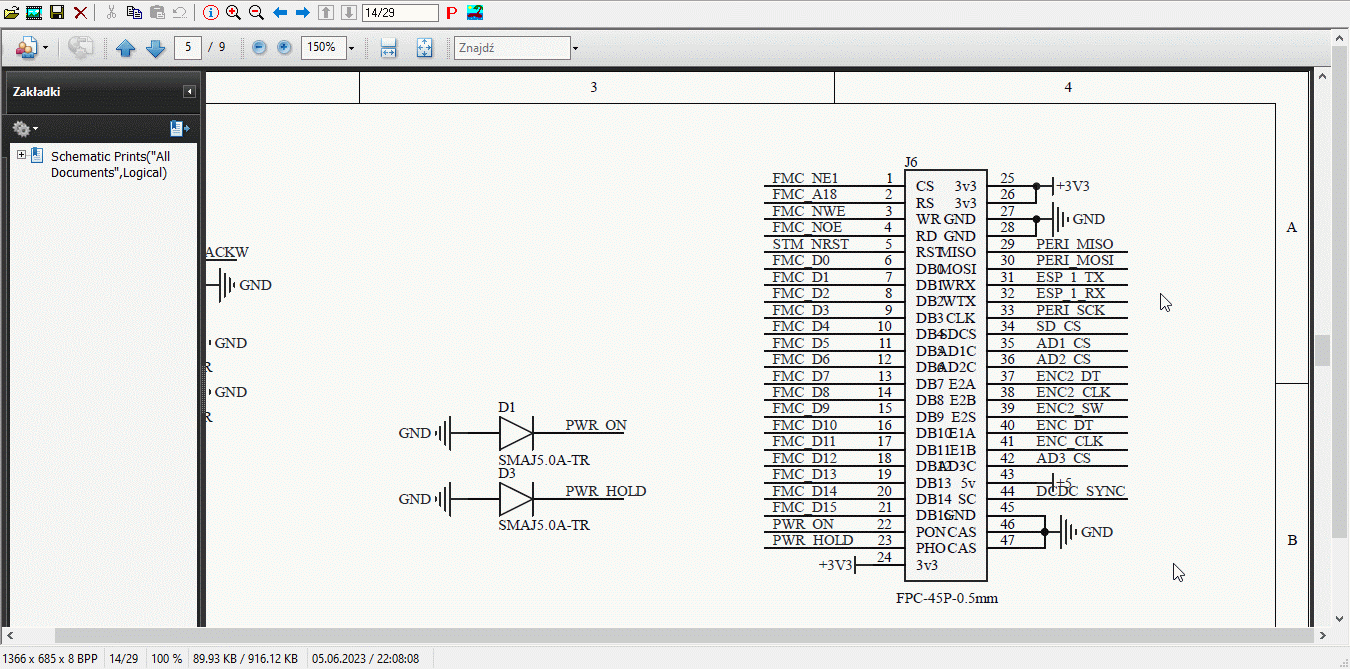Click the red zoom in magnifier

(233, 13)
